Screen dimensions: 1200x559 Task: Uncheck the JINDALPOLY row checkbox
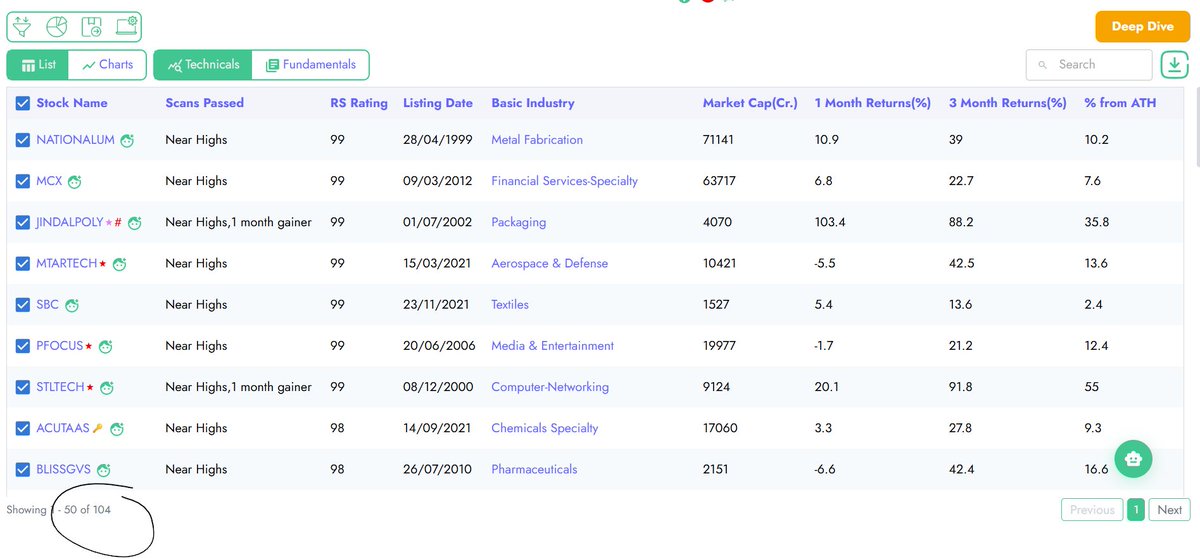(x=23, y=222)
